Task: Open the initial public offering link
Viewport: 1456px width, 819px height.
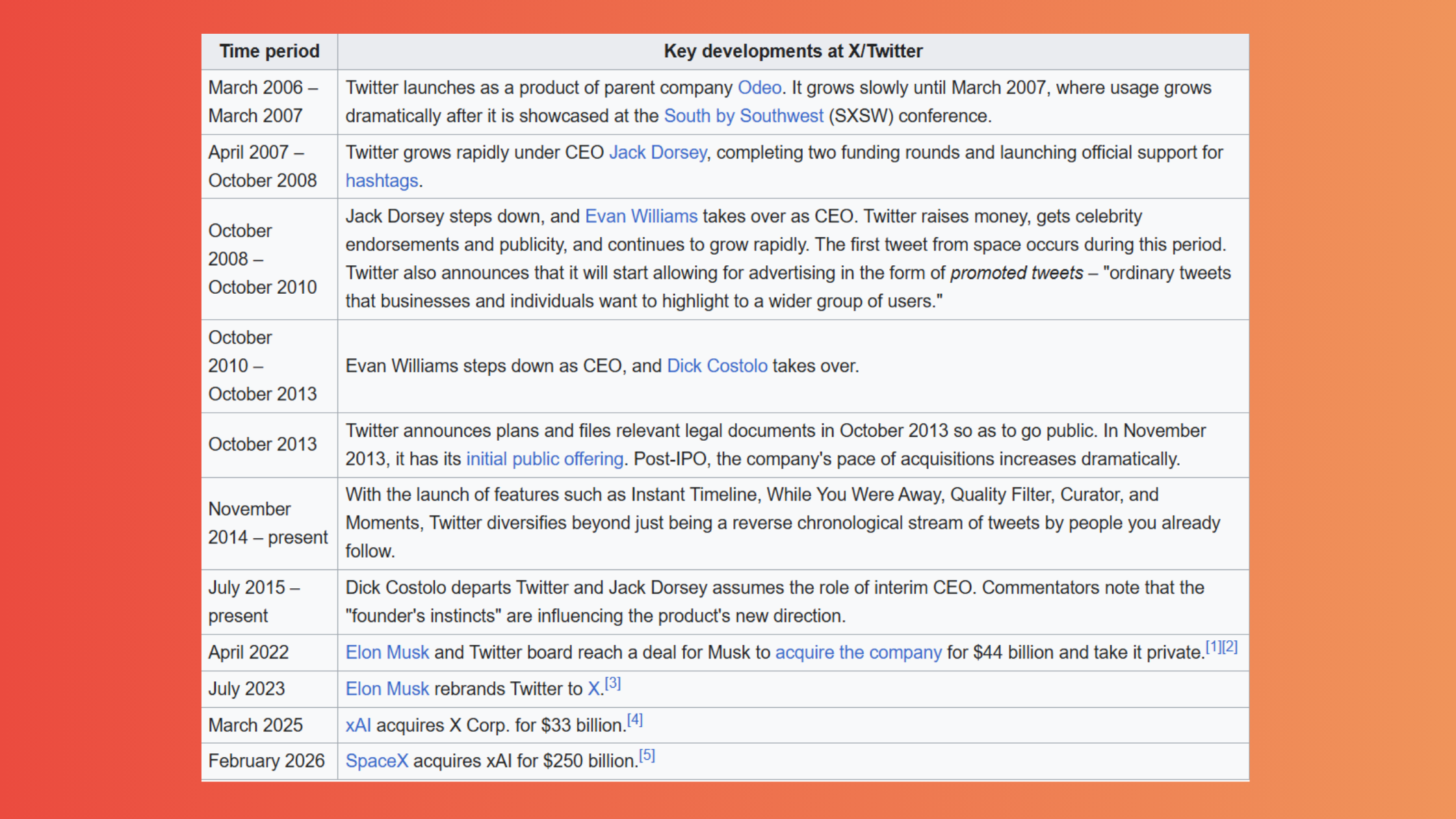Action: [545, 459]
